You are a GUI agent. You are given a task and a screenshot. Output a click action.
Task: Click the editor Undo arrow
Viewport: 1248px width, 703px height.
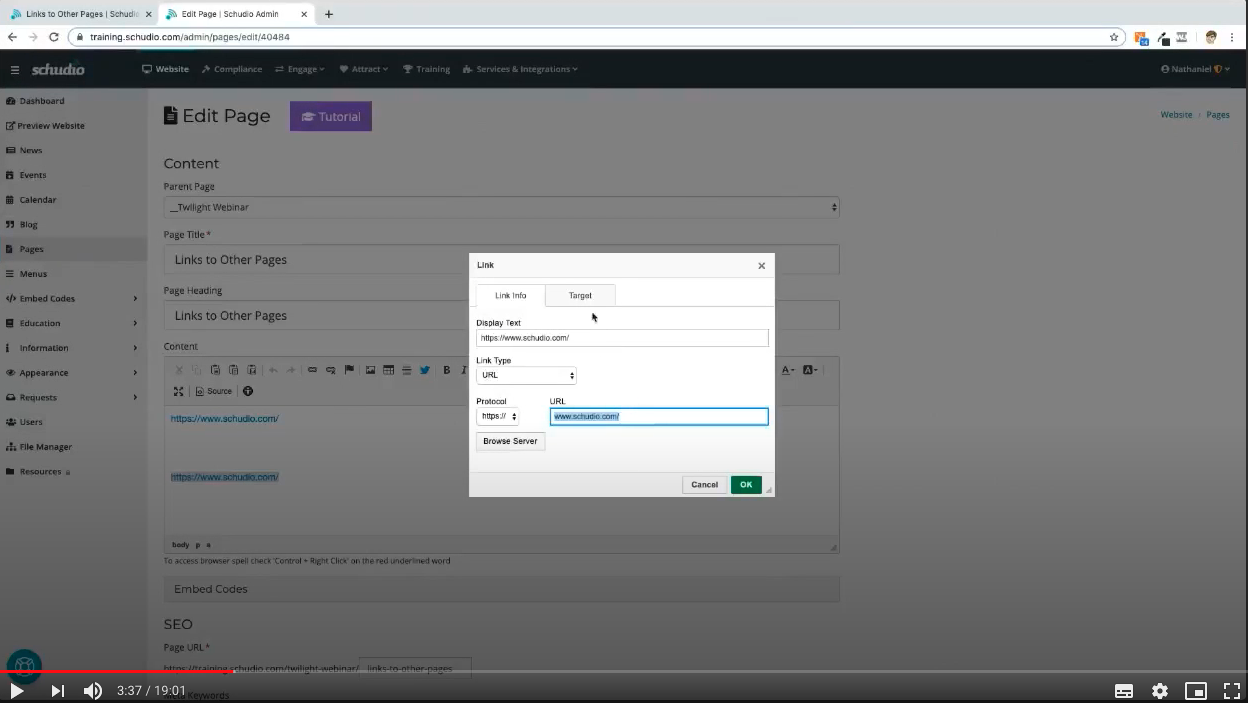(x=273, y=370)
